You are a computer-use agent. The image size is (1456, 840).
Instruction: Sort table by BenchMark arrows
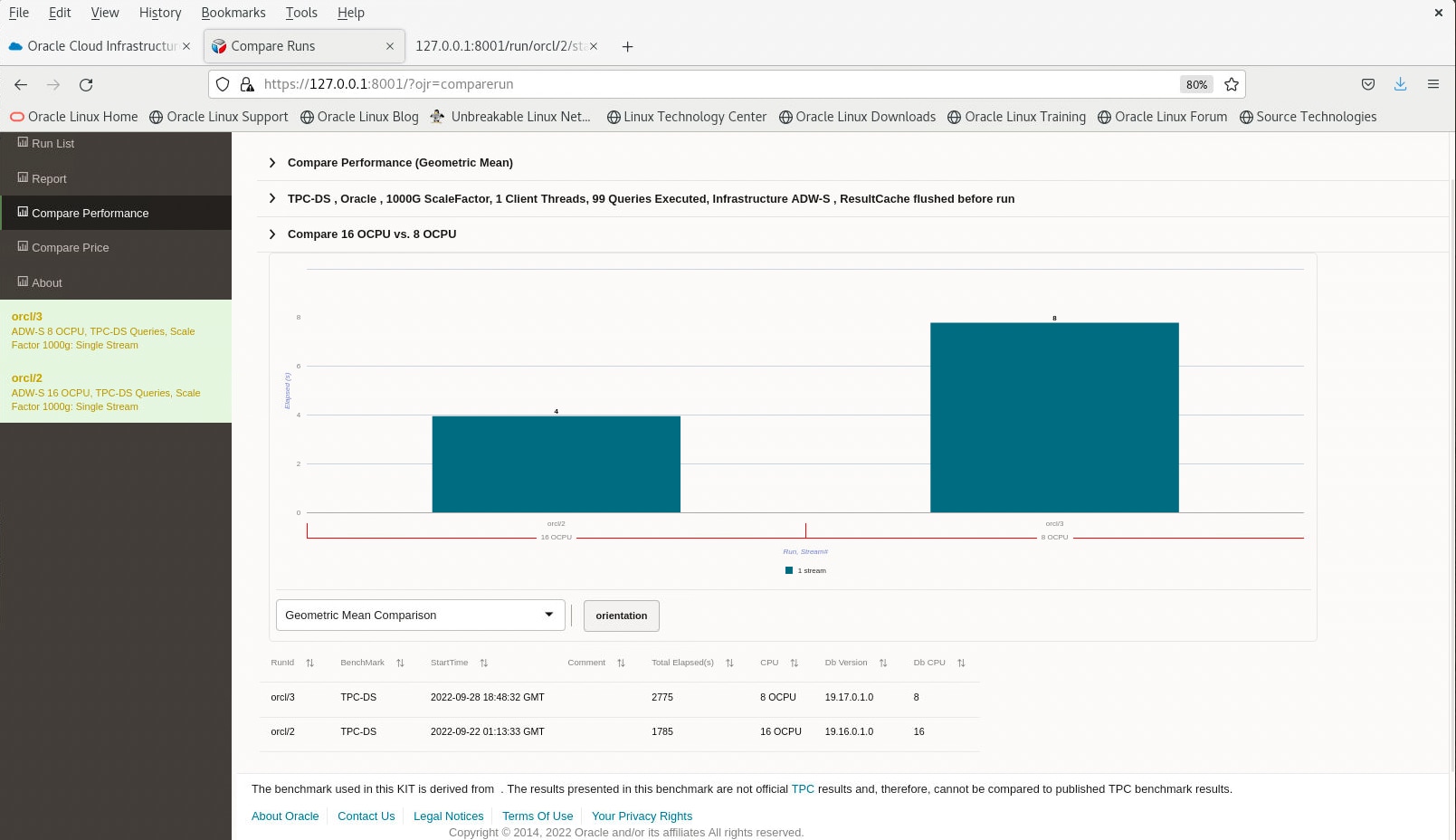click(400, 663)
